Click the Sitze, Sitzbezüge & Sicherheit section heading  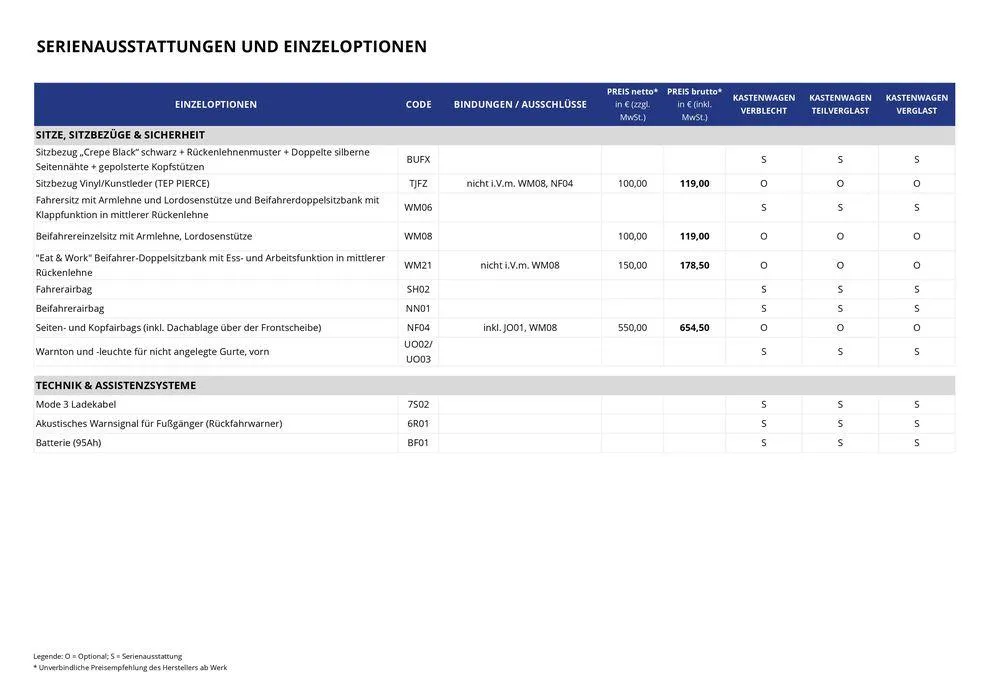[120, 135]
